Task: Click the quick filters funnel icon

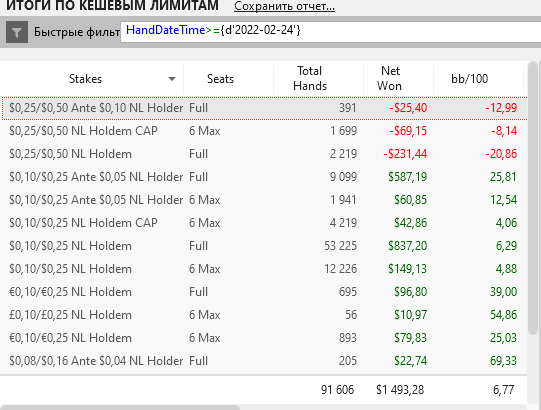Action: [x=17, y=32]
